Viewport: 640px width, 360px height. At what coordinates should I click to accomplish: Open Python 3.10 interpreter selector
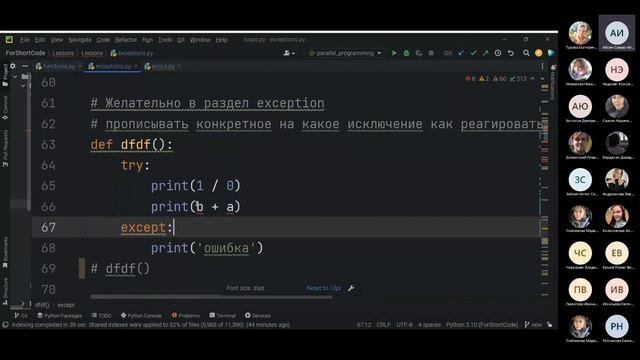point(482,325)
